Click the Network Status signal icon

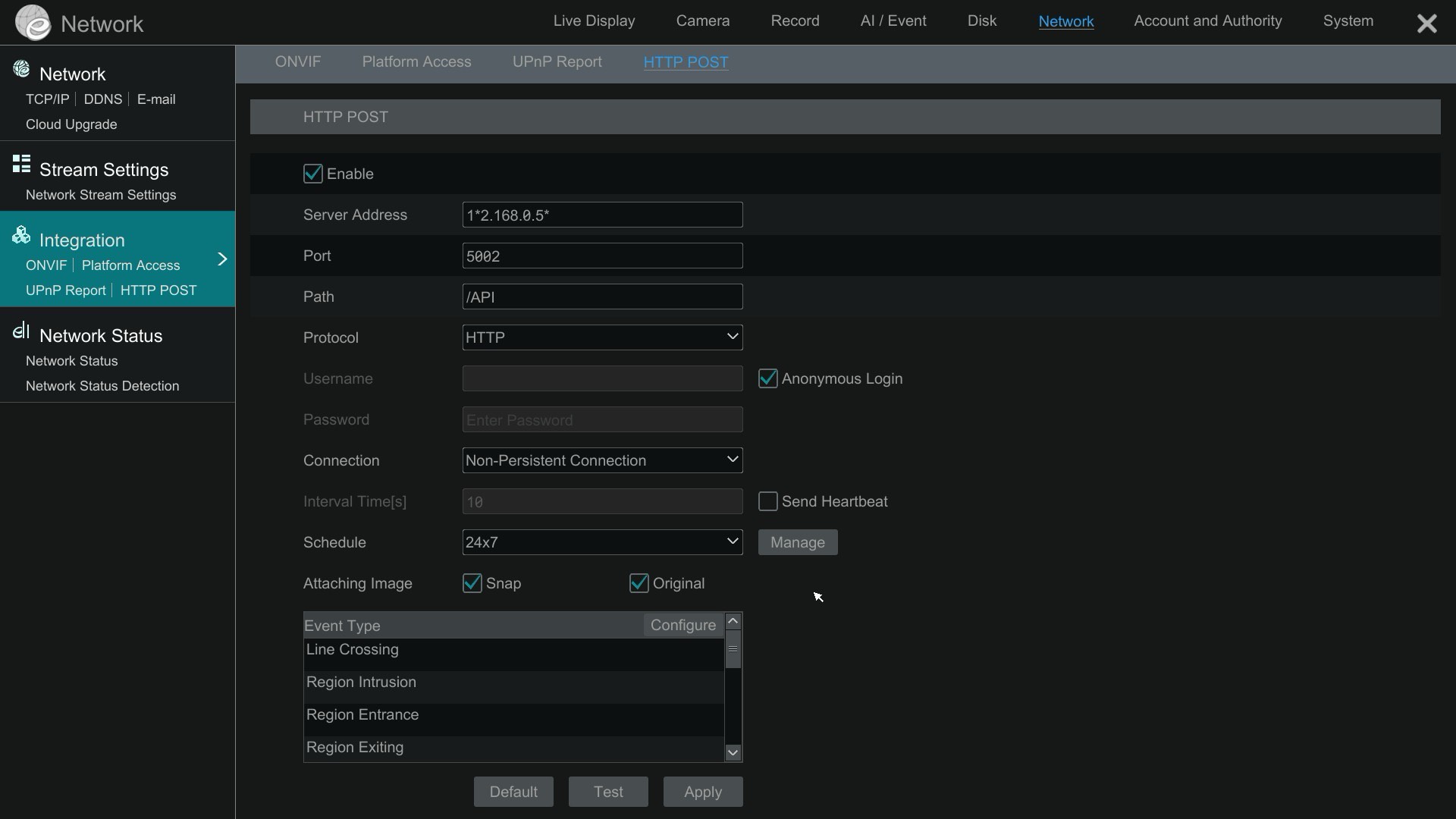tap(21, 331)
